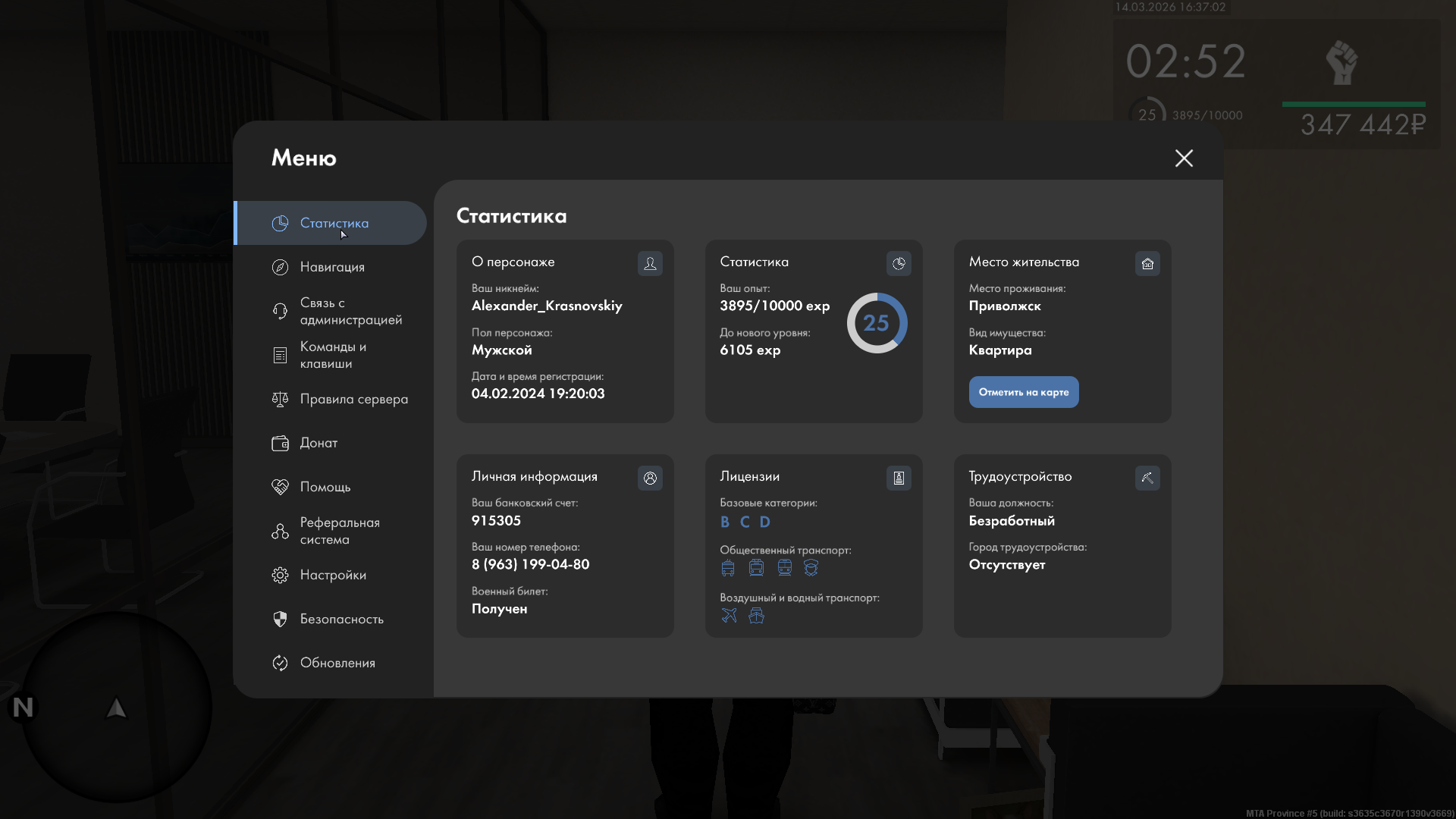Click the pie chart icon in Статистика card
Screen dimensions: 1456x819
pos(899,263)
